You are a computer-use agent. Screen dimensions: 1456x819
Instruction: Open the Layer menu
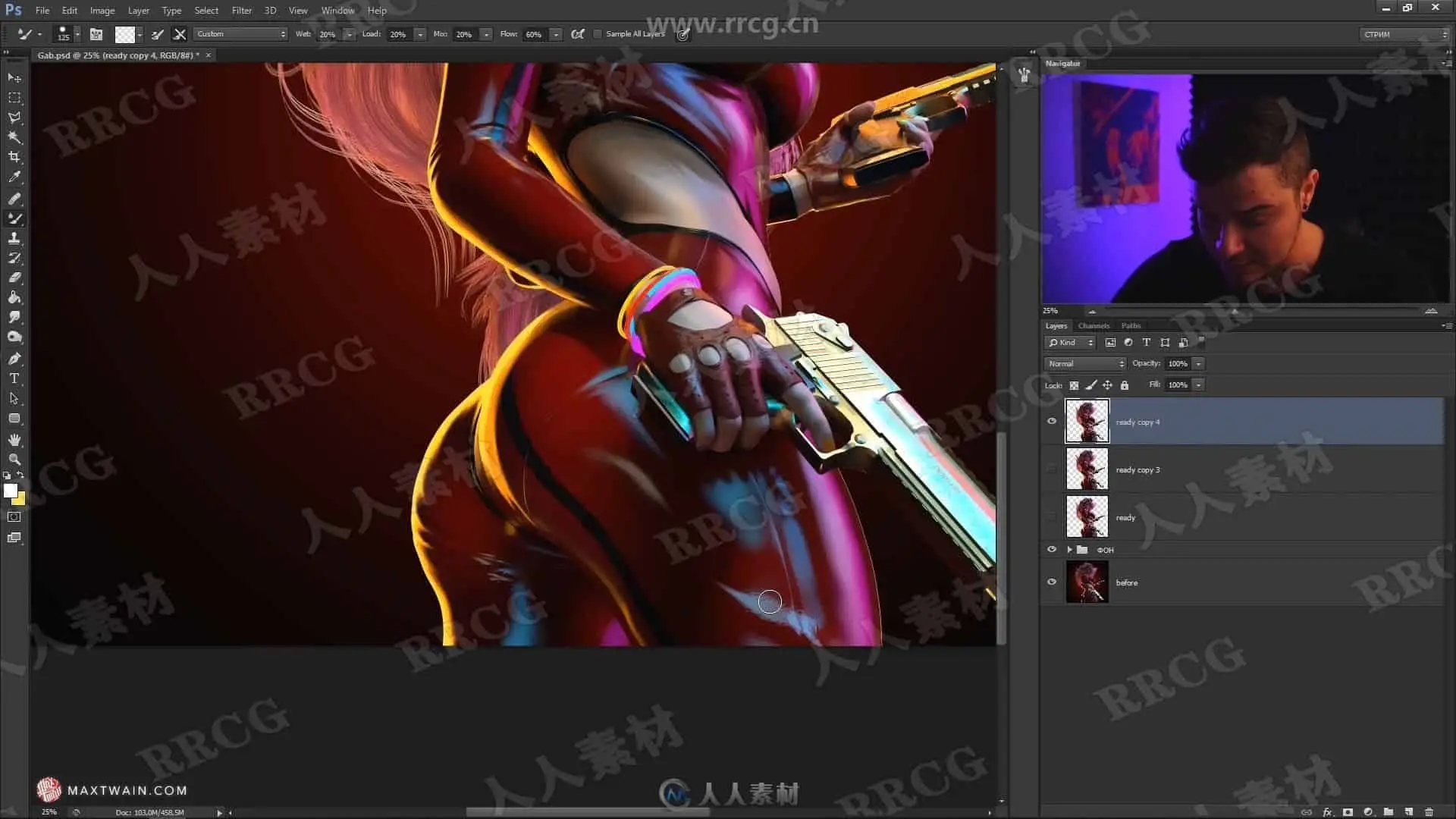(138, 11)
